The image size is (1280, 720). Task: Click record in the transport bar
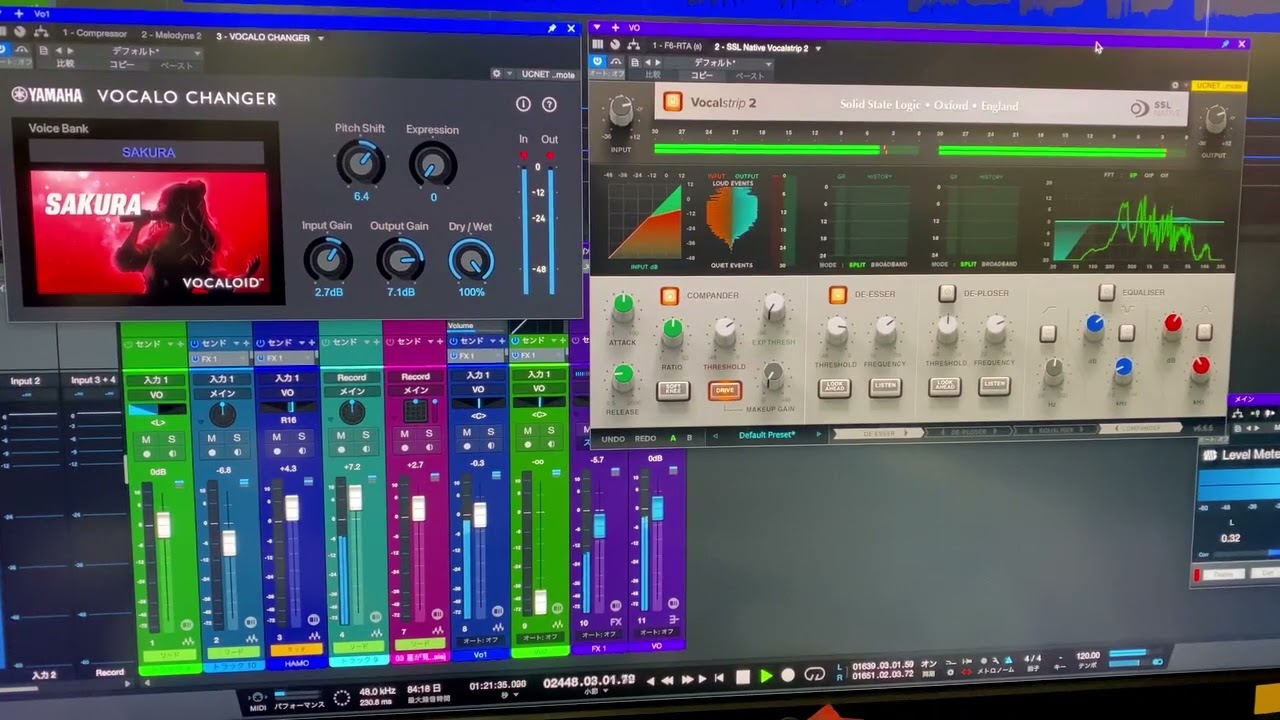(788, 675)
